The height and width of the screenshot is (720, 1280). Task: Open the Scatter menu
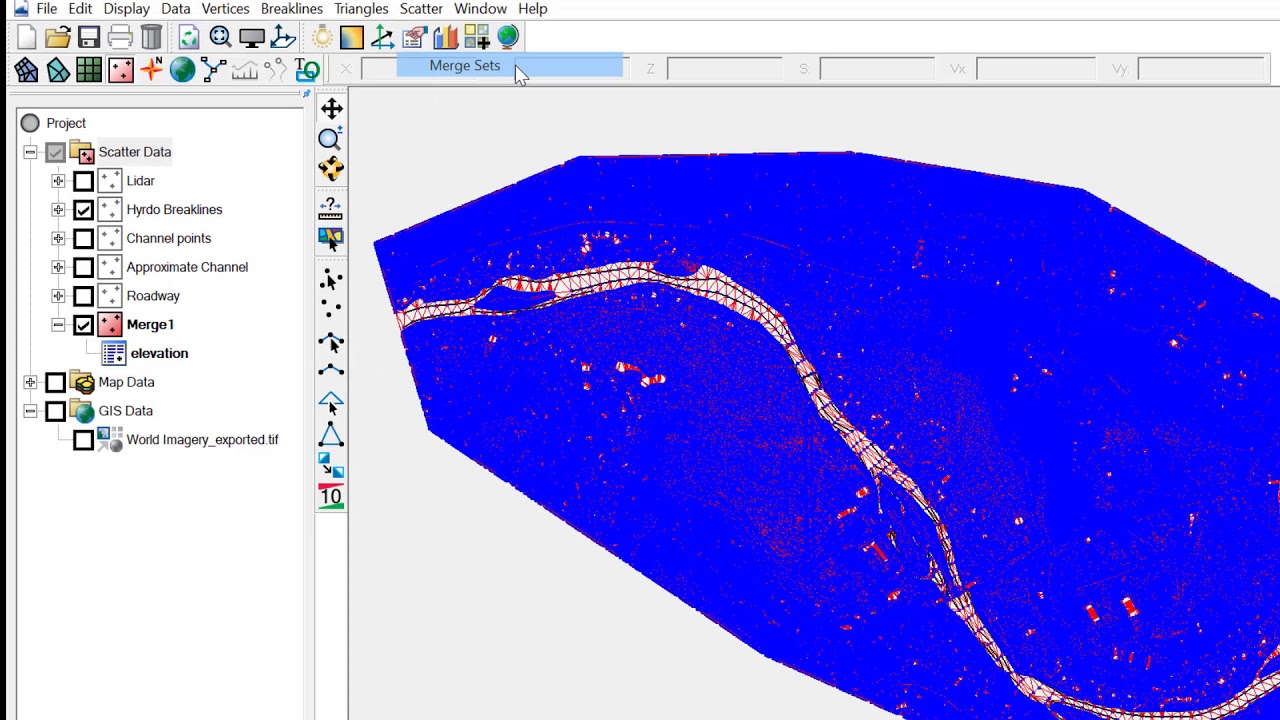coord(421,9)
